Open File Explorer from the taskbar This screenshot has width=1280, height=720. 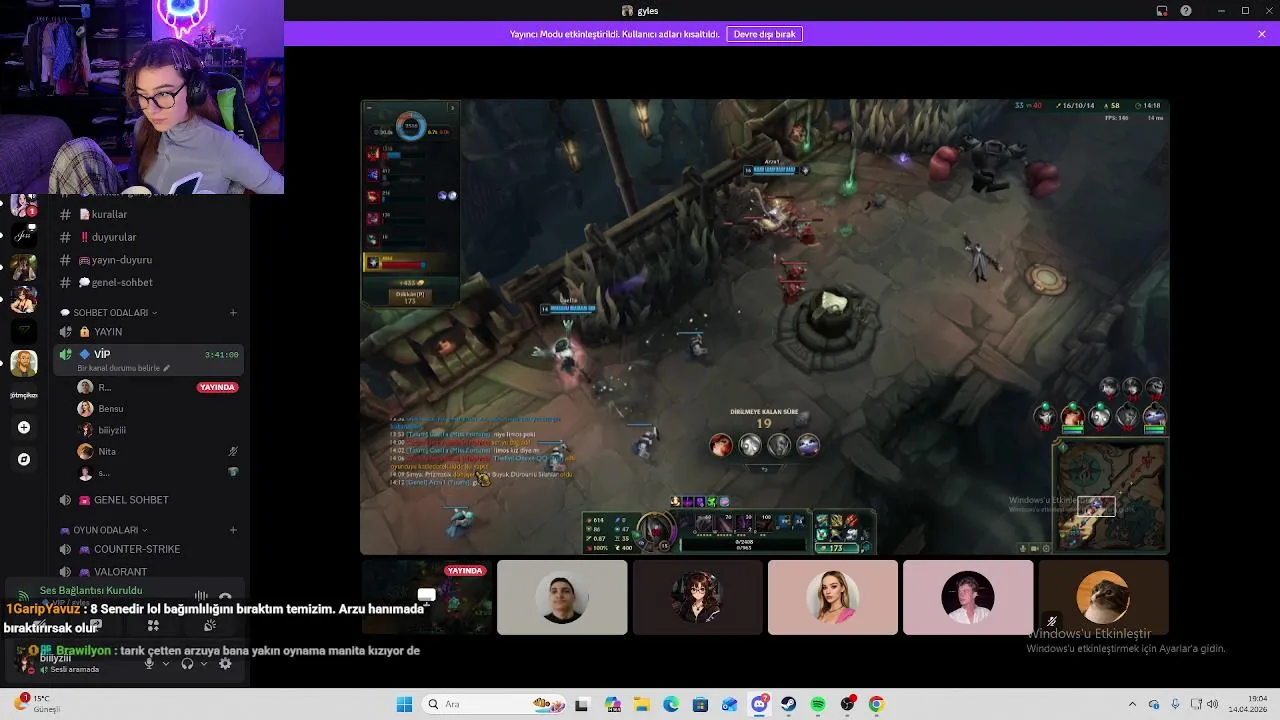641,704
